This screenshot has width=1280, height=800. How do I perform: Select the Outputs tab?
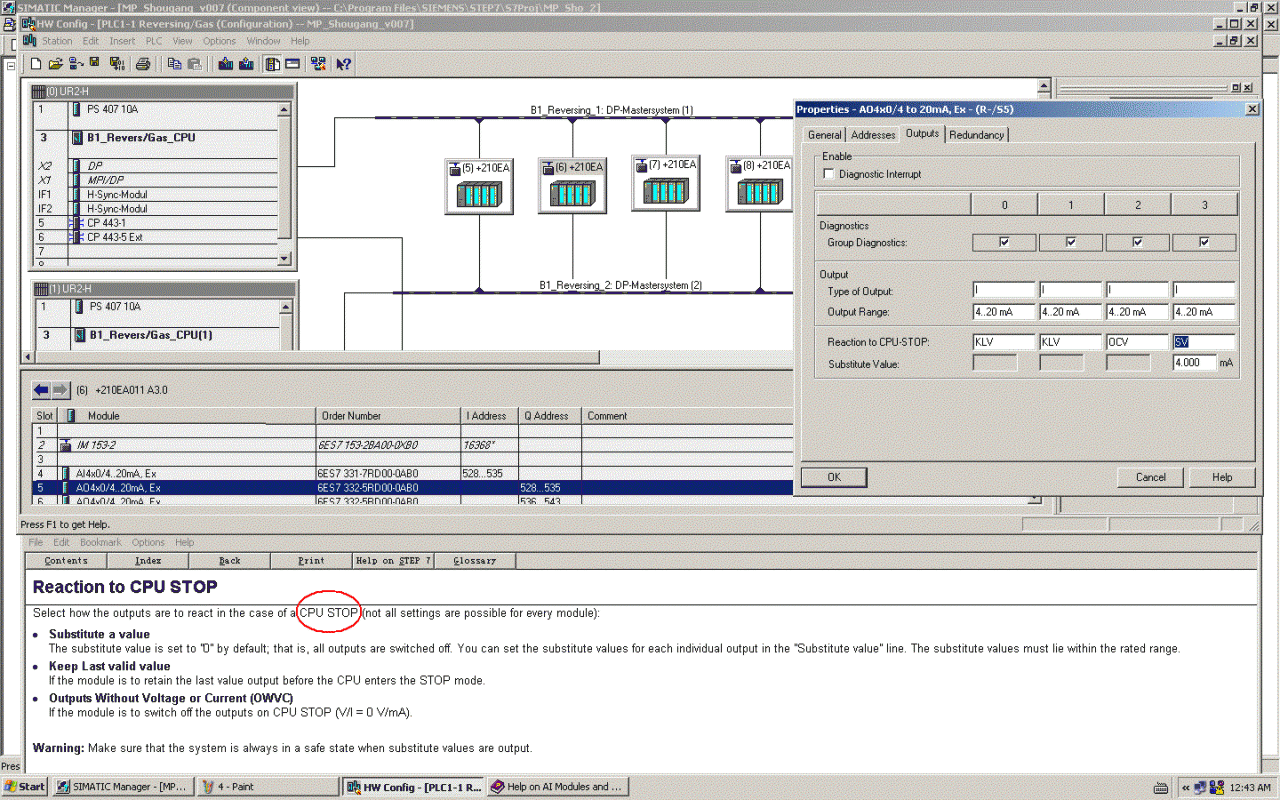(922, 133)
